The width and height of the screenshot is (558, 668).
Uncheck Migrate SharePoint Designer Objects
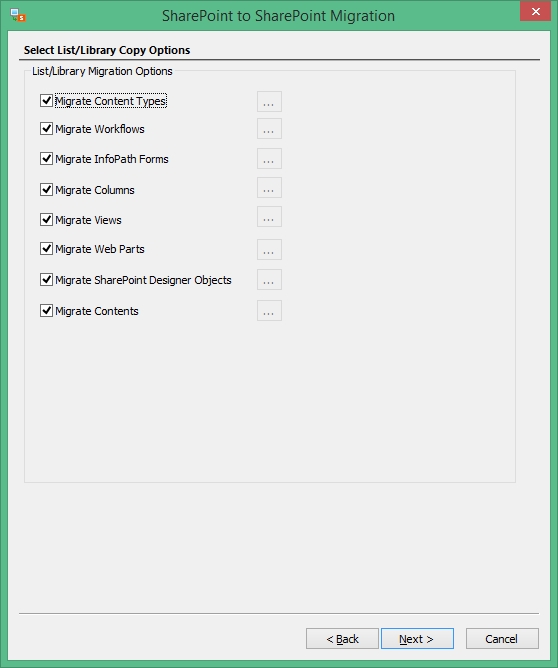[x=46, y=280]
